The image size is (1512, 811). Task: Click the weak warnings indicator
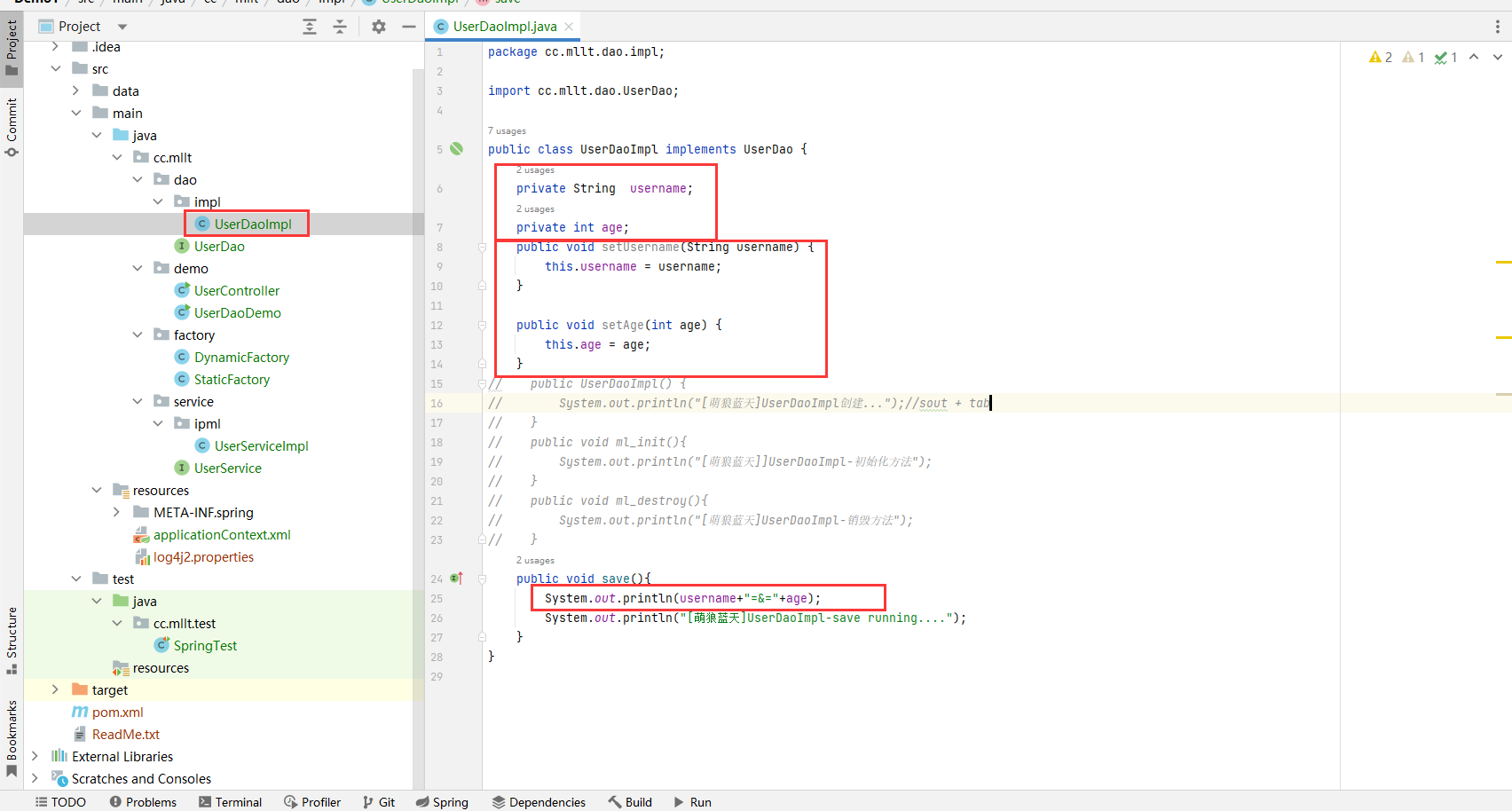(1414, 57)
